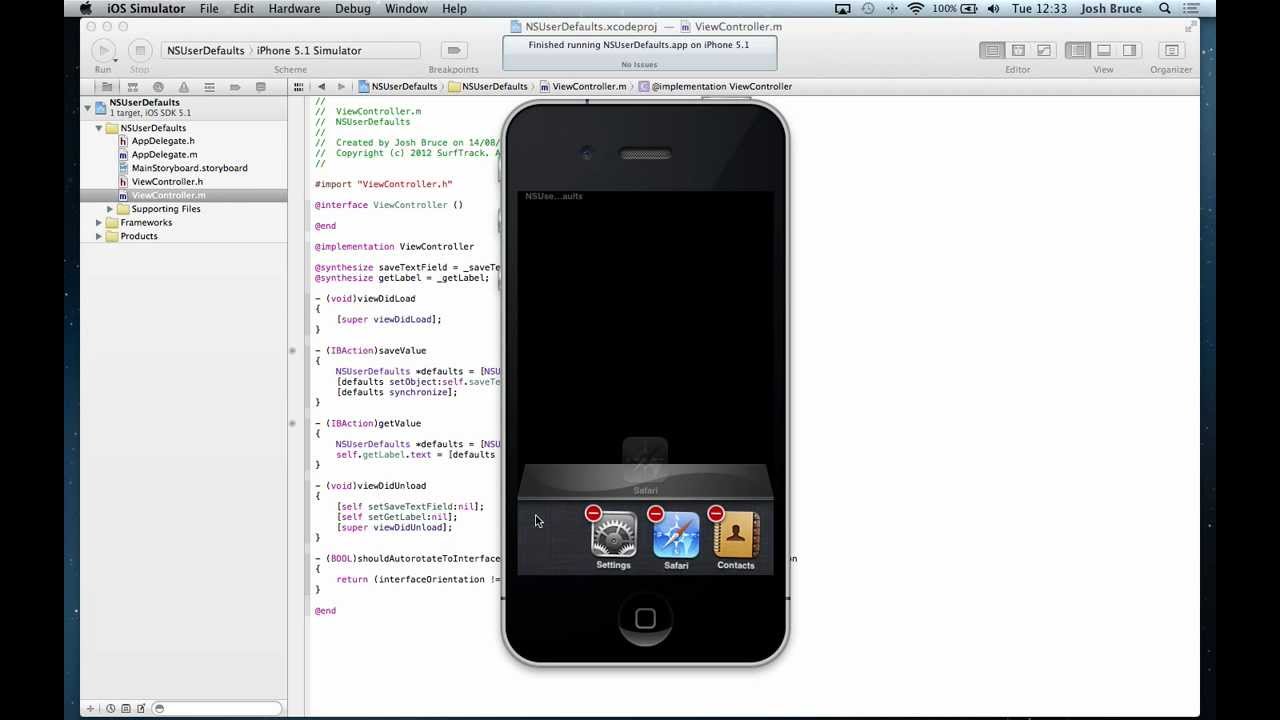This screenshot has height=720, width=1280.
Task: Toggle the debug area view button
Action: (x=1103, y=50)
